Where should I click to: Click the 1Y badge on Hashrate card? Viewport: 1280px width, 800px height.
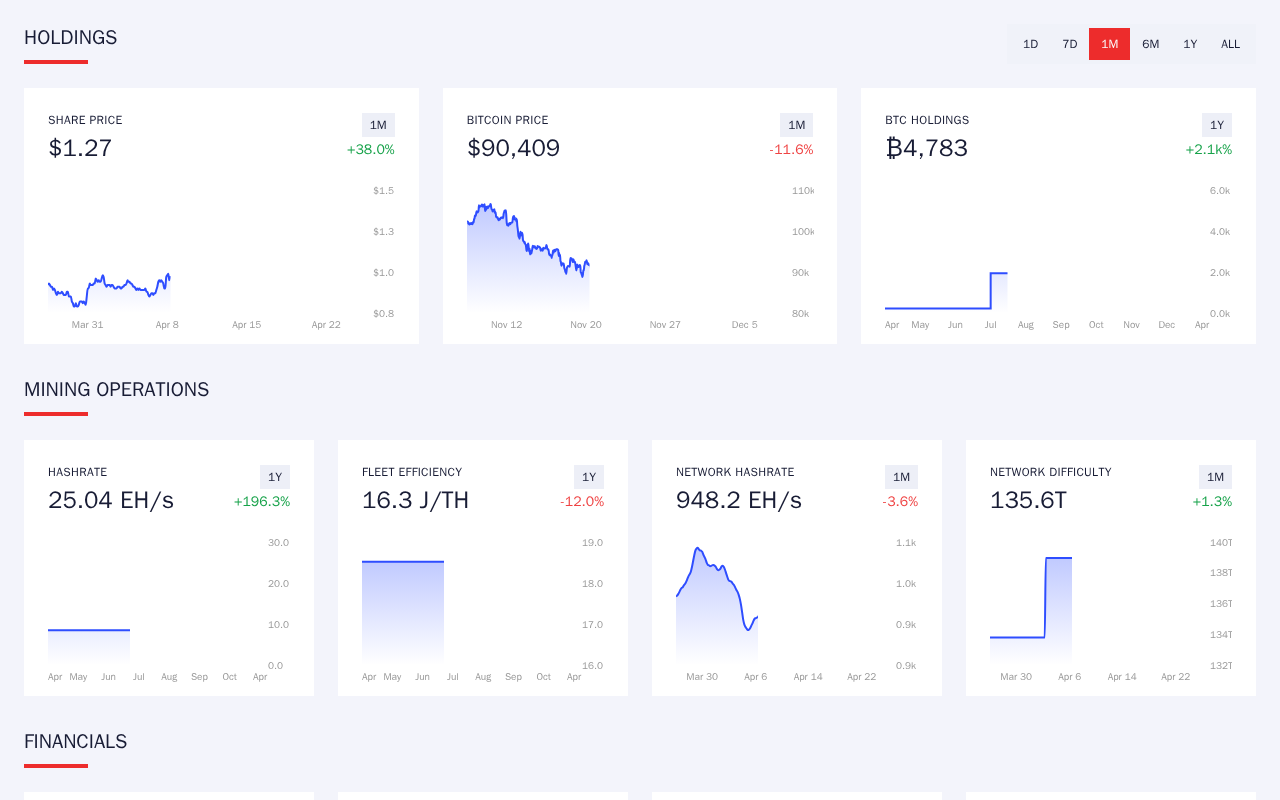click(275, 477)
